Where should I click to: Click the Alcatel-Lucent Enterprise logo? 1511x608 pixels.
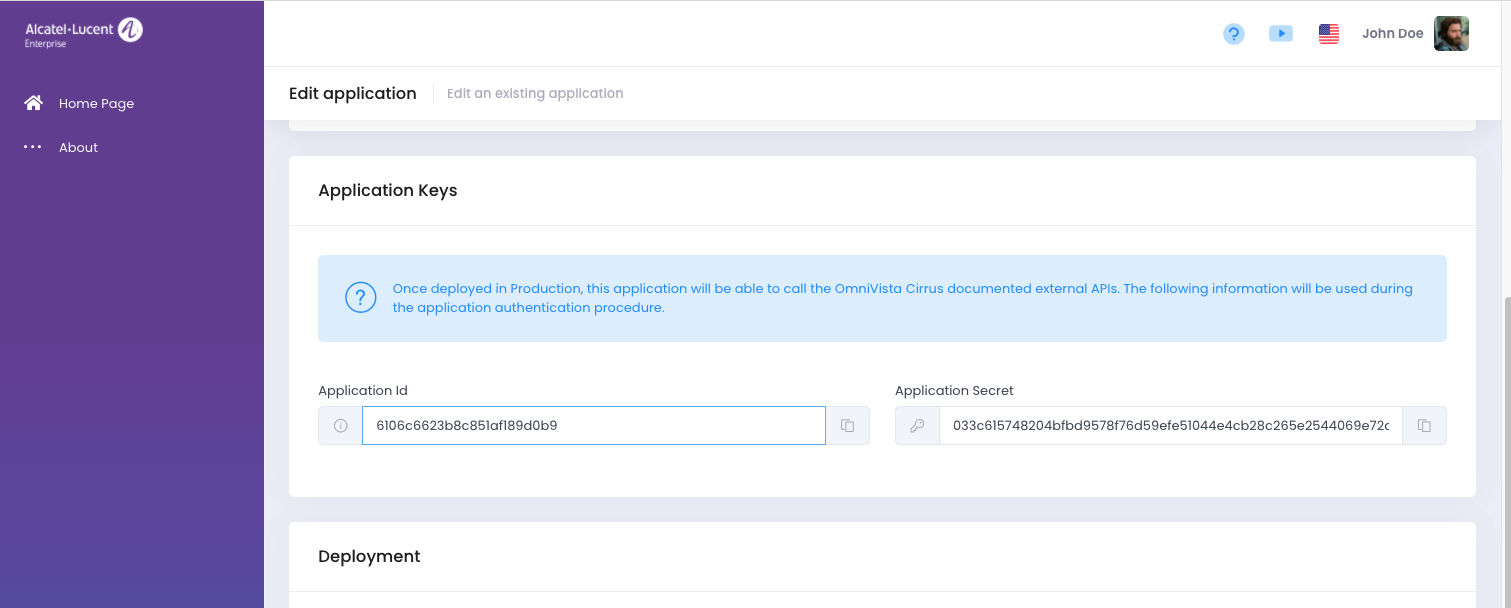[x=84, y=33]
